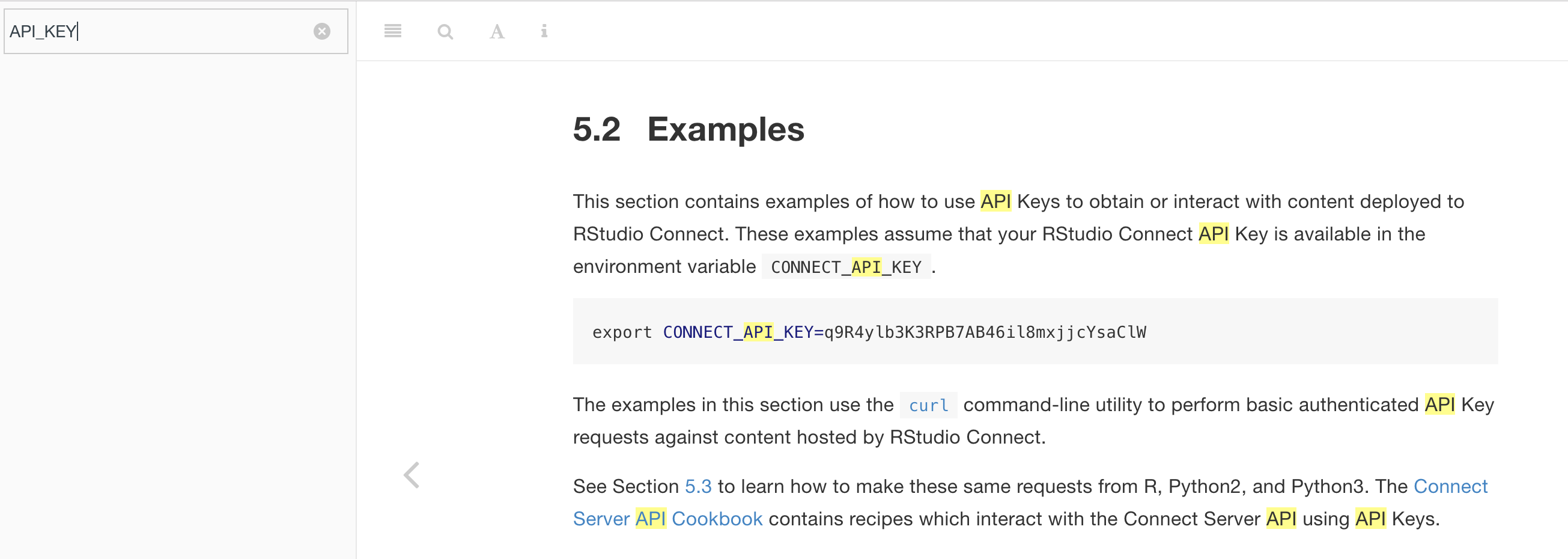The image size is (1568, 559).
Task: Click the inline curl code element
Action: (928, 405)
